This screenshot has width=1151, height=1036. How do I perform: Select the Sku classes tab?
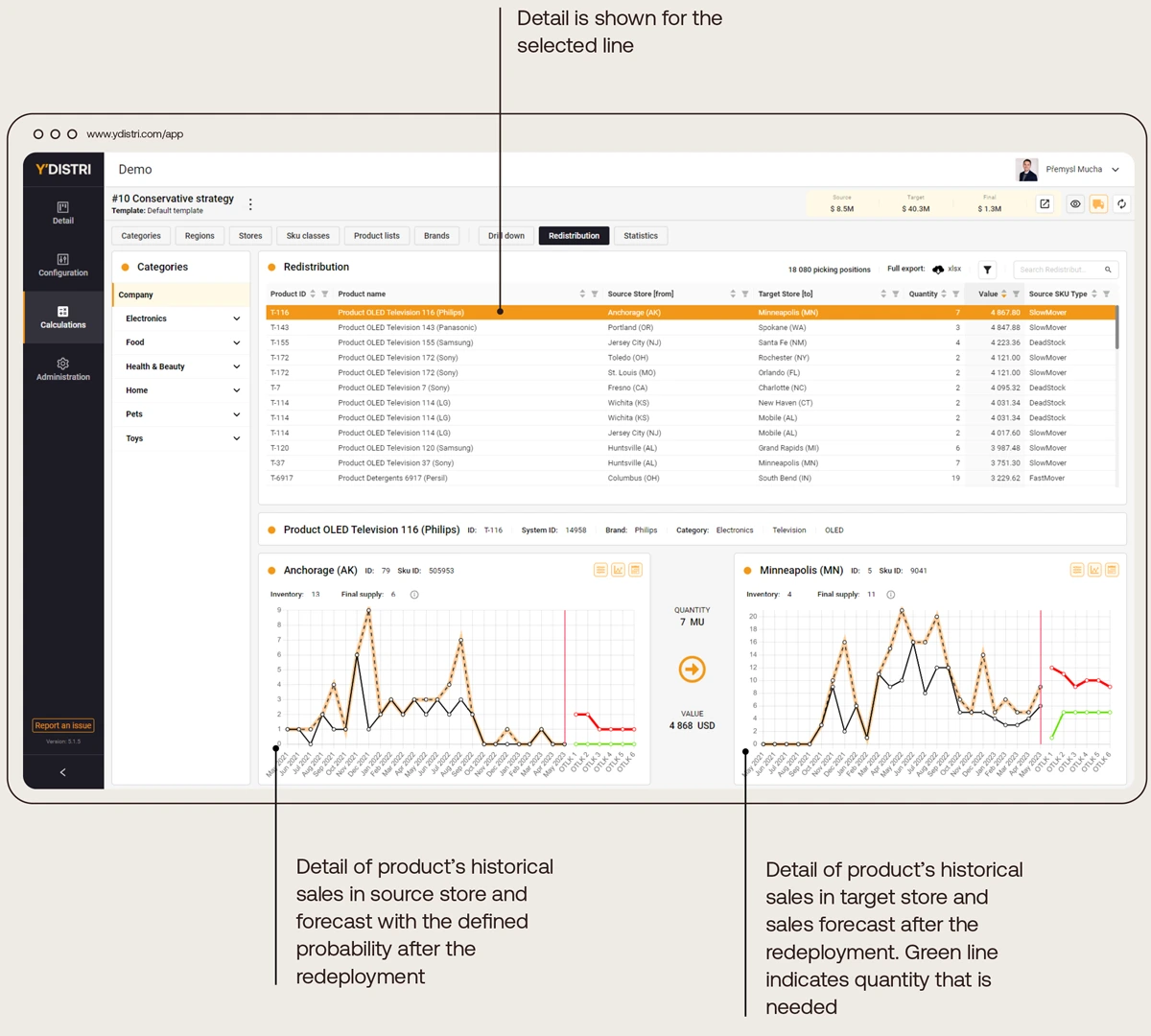coord(308,236)
